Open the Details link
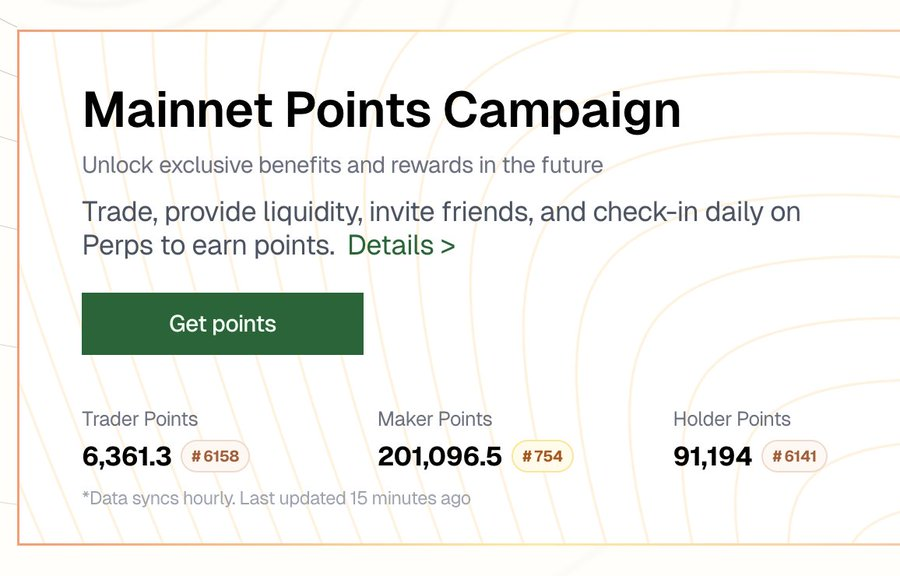Viewport: 900px width, 576px height. (391, 246)
